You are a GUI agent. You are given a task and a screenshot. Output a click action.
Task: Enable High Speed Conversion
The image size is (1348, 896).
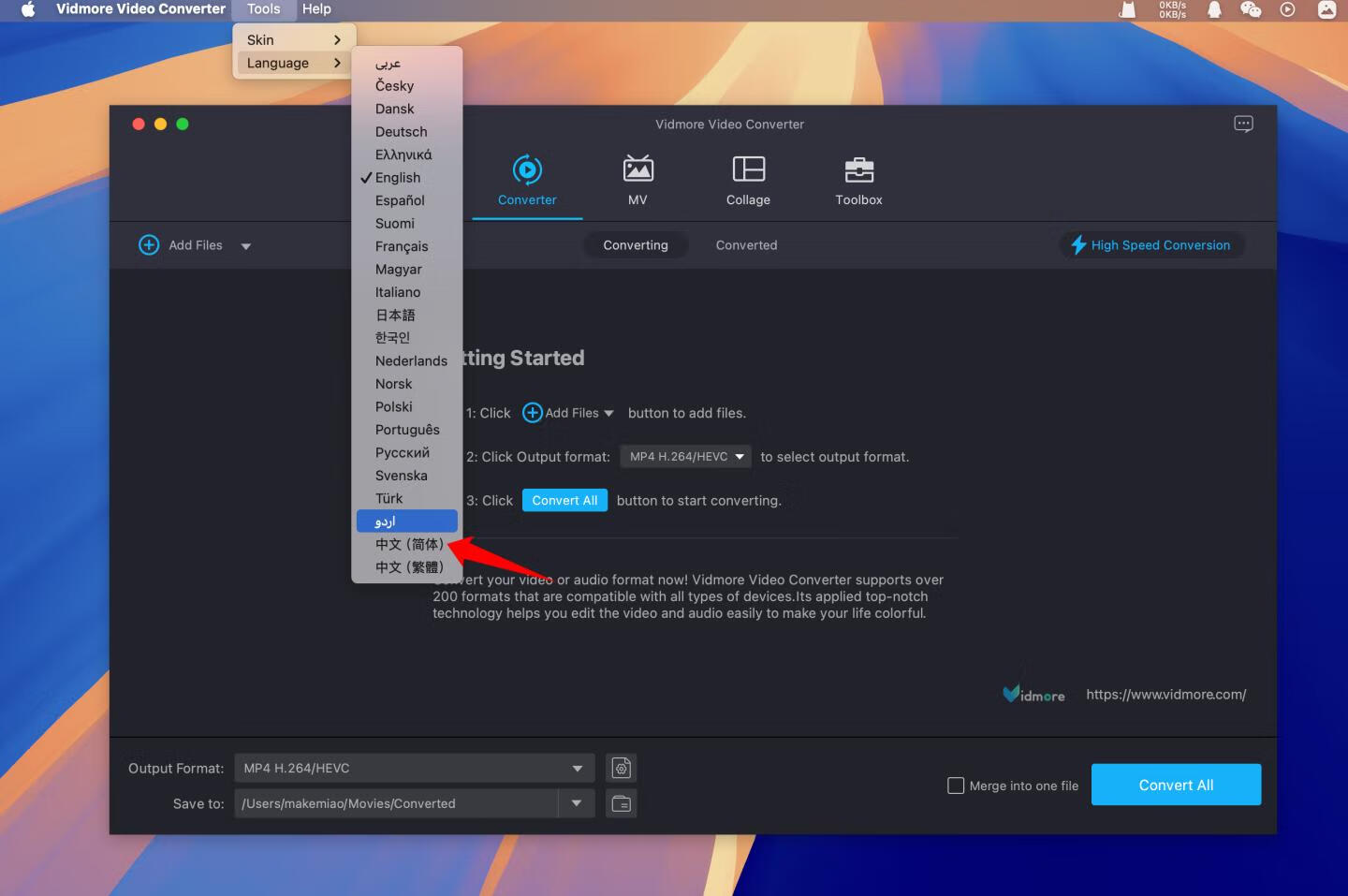[1151, 245]
